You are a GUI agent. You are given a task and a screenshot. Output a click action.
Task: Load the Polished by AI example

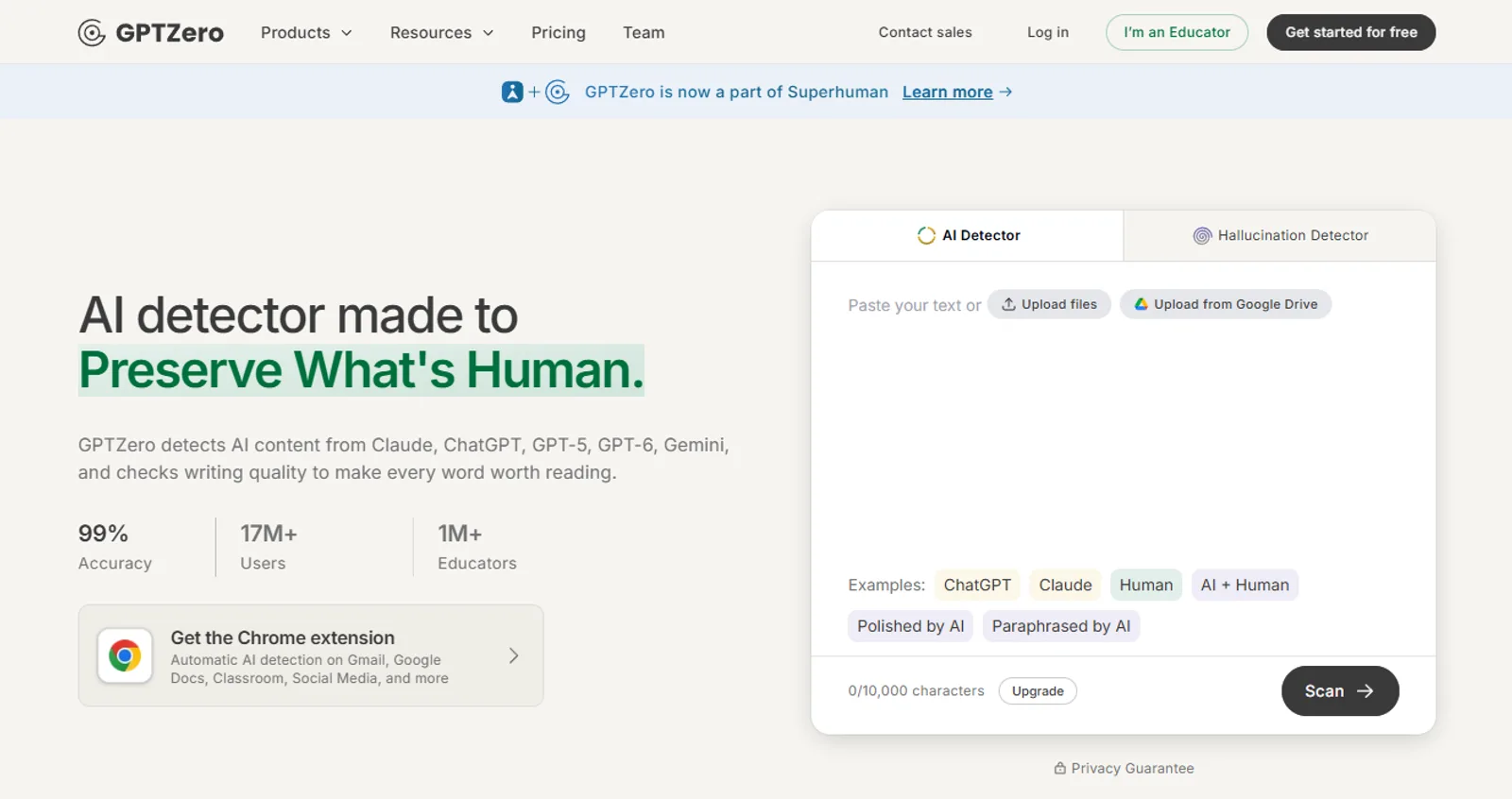[911, 626]
